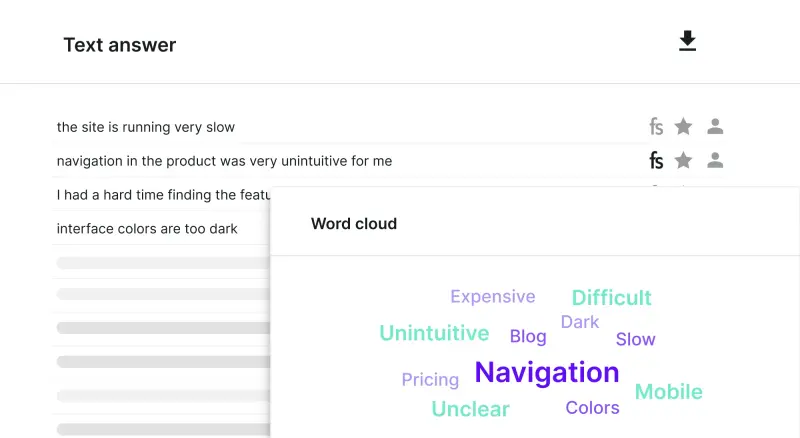Open fs icon for unintuitive navigation response

656,161
